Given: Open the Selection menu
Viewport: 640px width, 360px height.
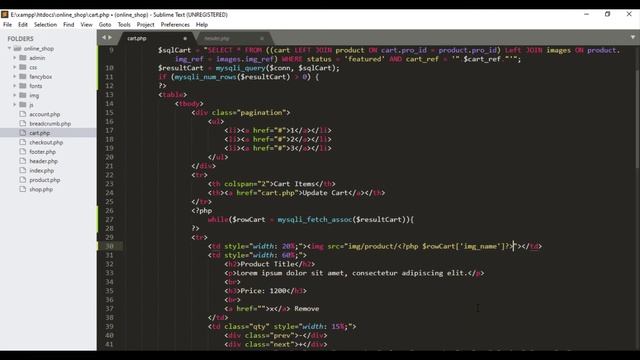Looking at the screenshot, I should coord(45,24).
